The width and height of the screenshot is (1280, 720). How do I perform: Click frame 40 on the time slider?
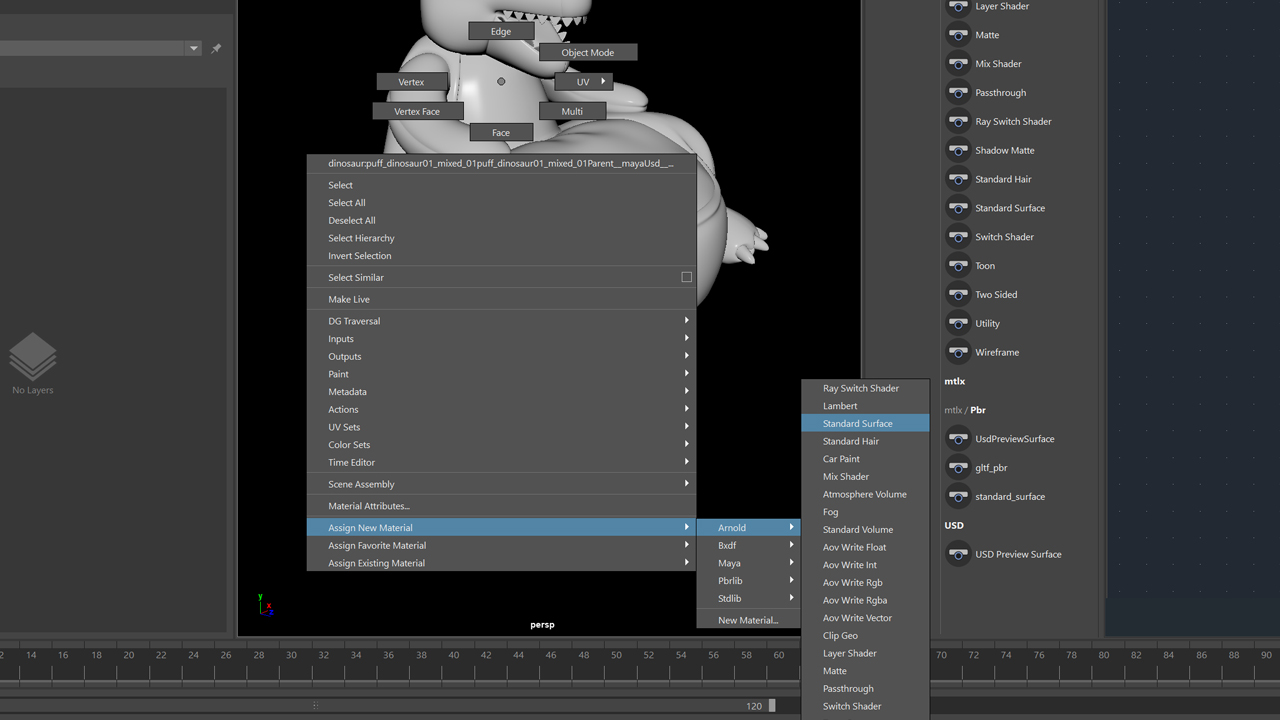point(453,655)
